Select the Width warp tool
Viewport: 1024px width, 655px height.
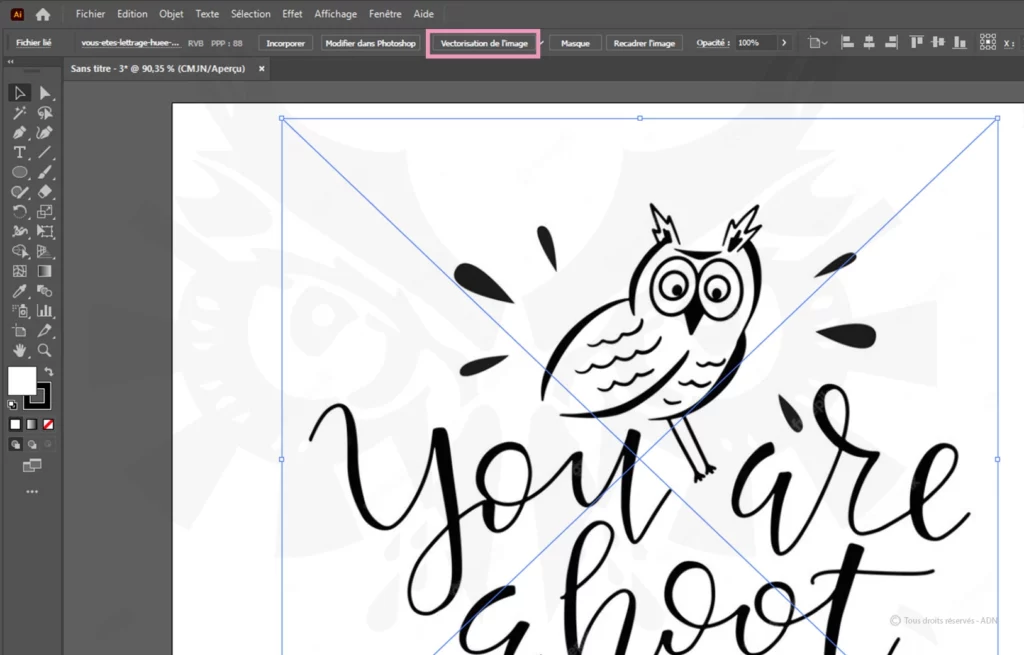pos(20,231)
